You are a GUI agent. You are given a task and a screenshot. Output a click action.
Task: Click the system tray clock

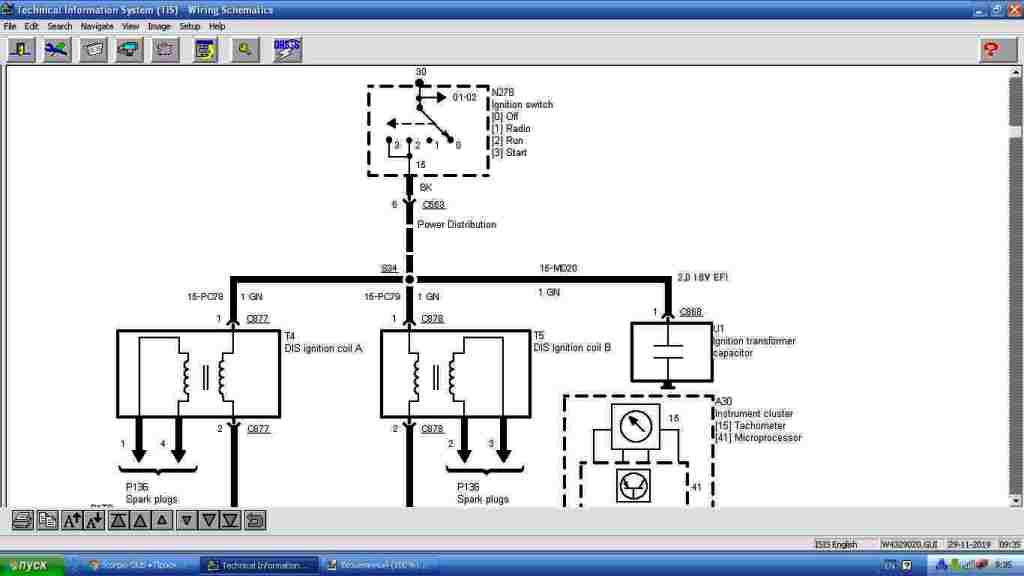(x=1003, y=565)
